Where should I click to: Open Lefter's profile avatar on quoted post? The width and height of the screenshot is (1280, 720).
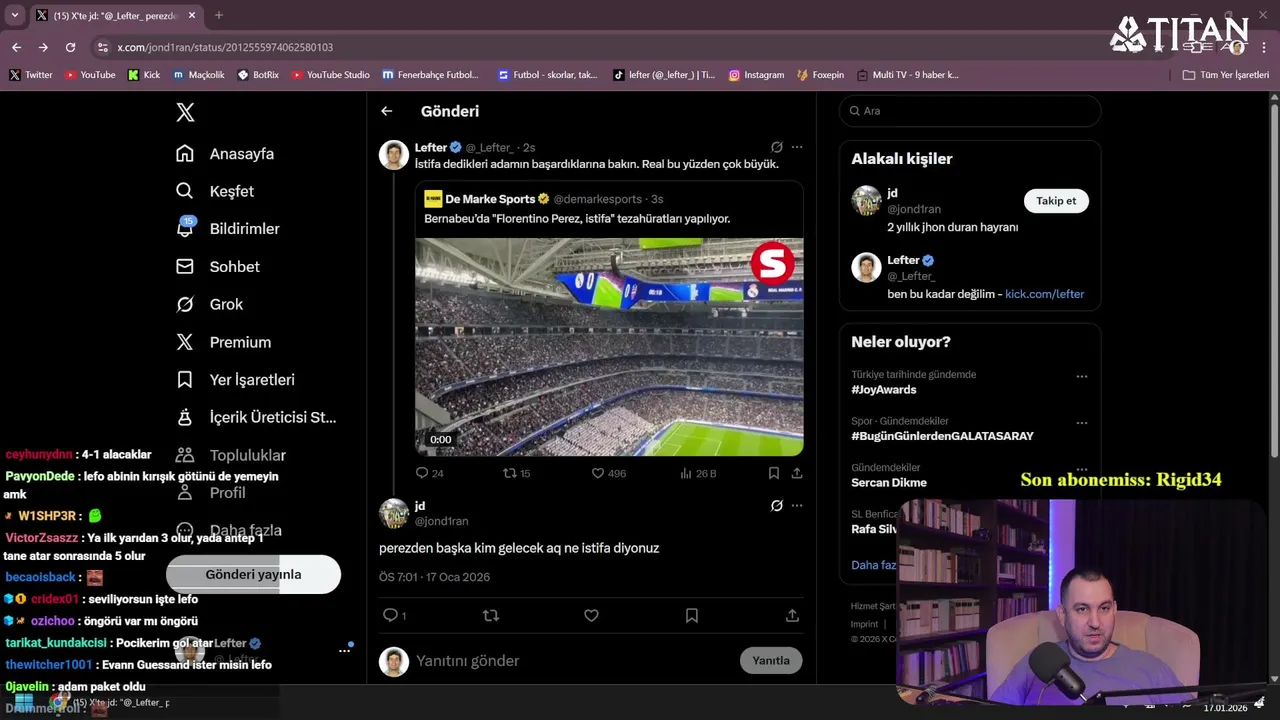pos(394,155)
